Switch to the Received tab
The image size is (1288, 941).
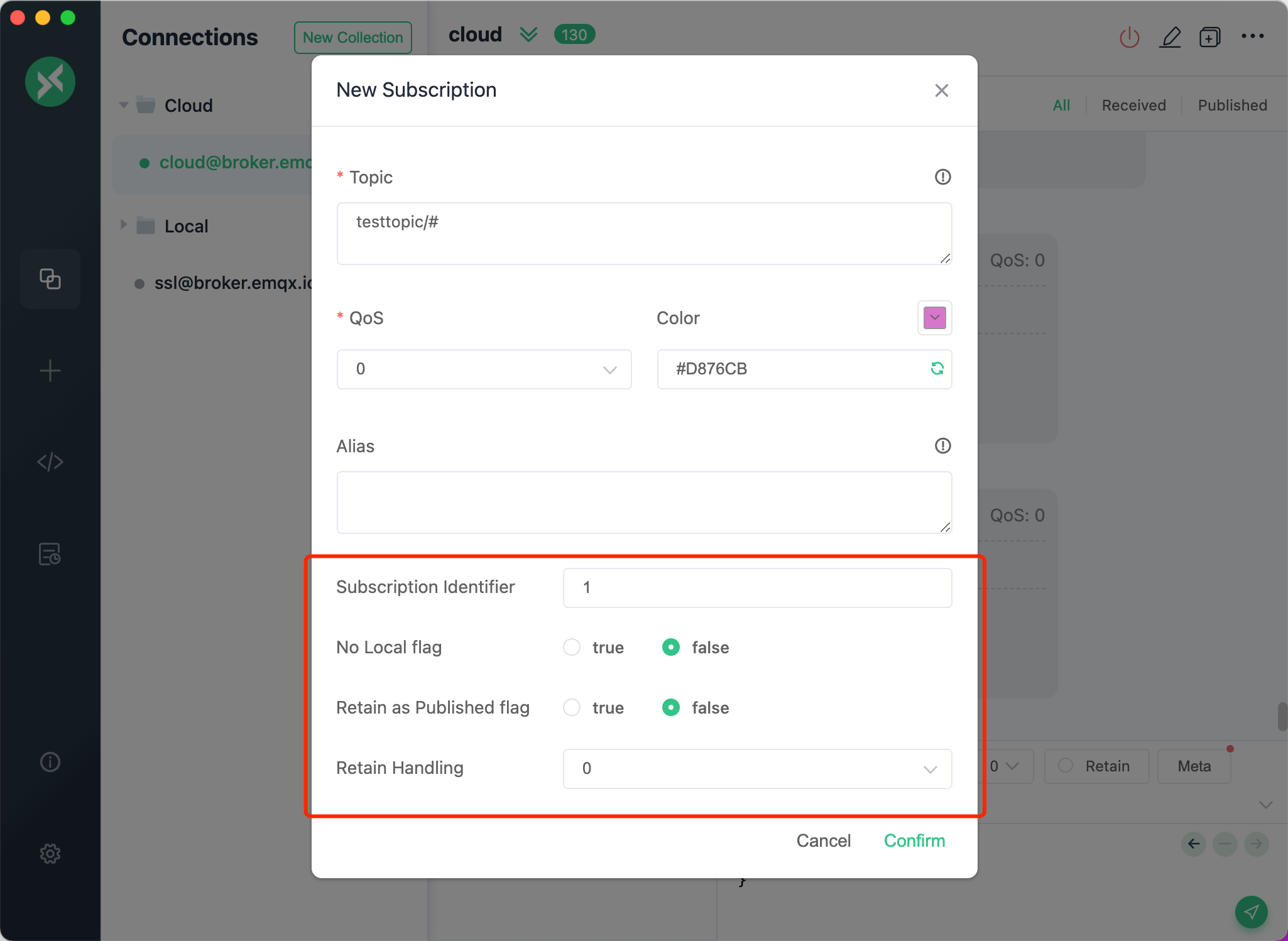1133,106
